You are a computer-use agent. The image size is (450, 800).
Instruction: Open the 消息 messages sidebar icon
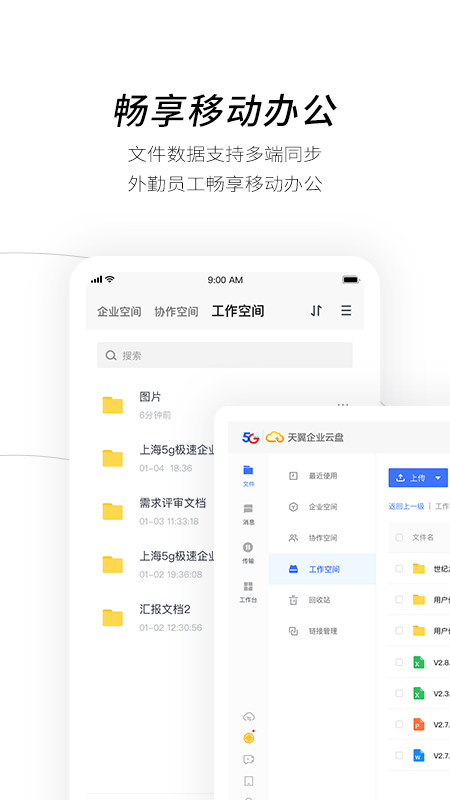pyautogui.click(x=248, y=514)
